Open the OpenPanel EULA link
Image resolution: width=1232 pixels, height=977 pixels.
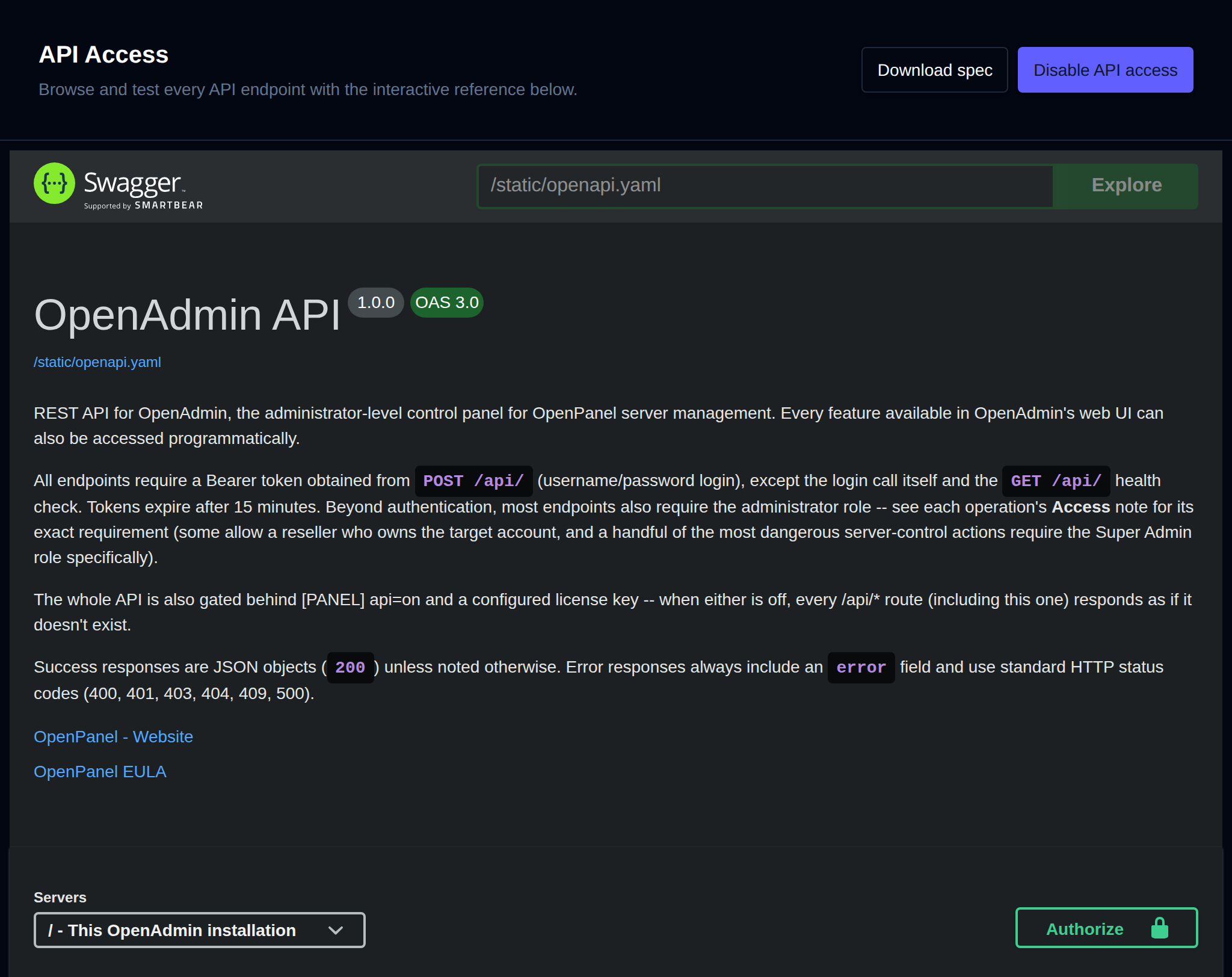coord(100,772)
